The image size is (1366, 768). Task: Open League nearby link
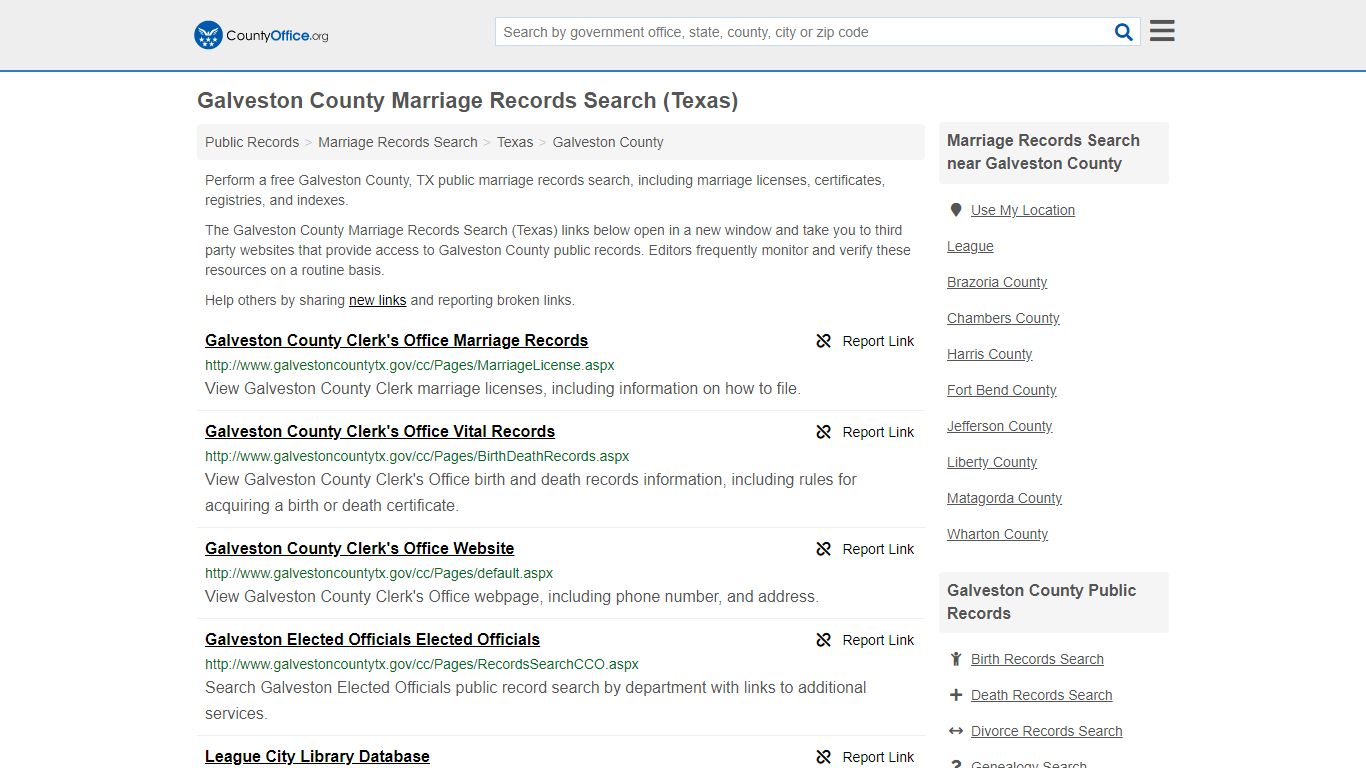coord(970,246)
